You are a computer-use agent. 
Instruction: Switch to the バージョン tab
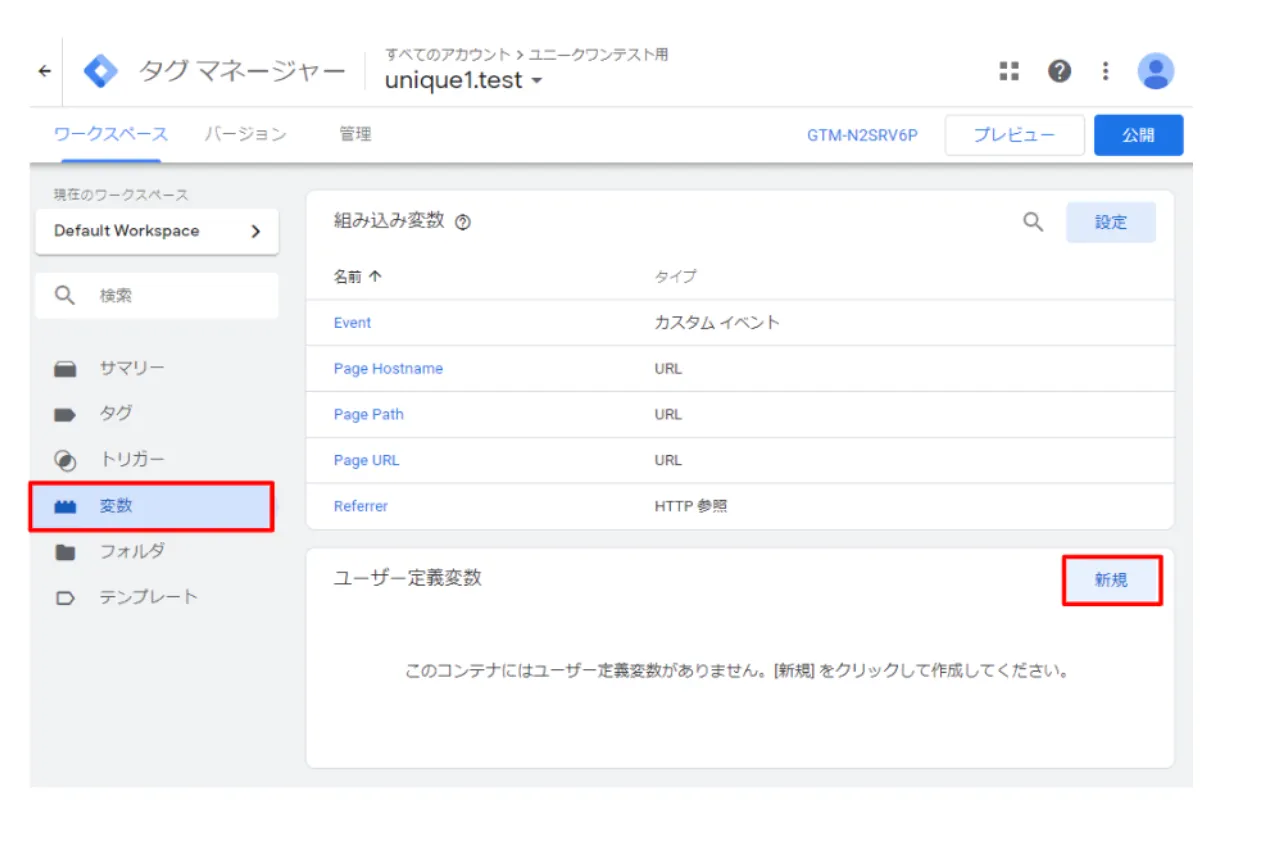pos(245,134)
